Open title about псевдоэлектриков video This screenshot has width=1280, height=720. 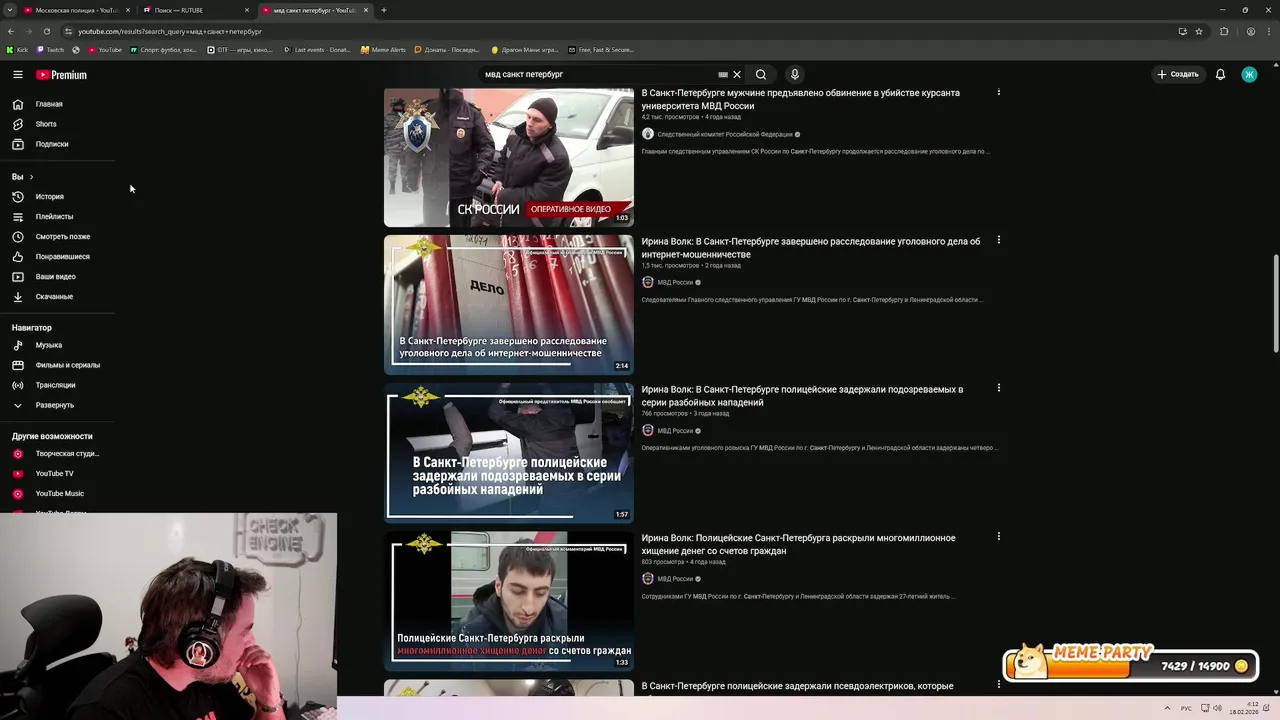tap(797, 687)
